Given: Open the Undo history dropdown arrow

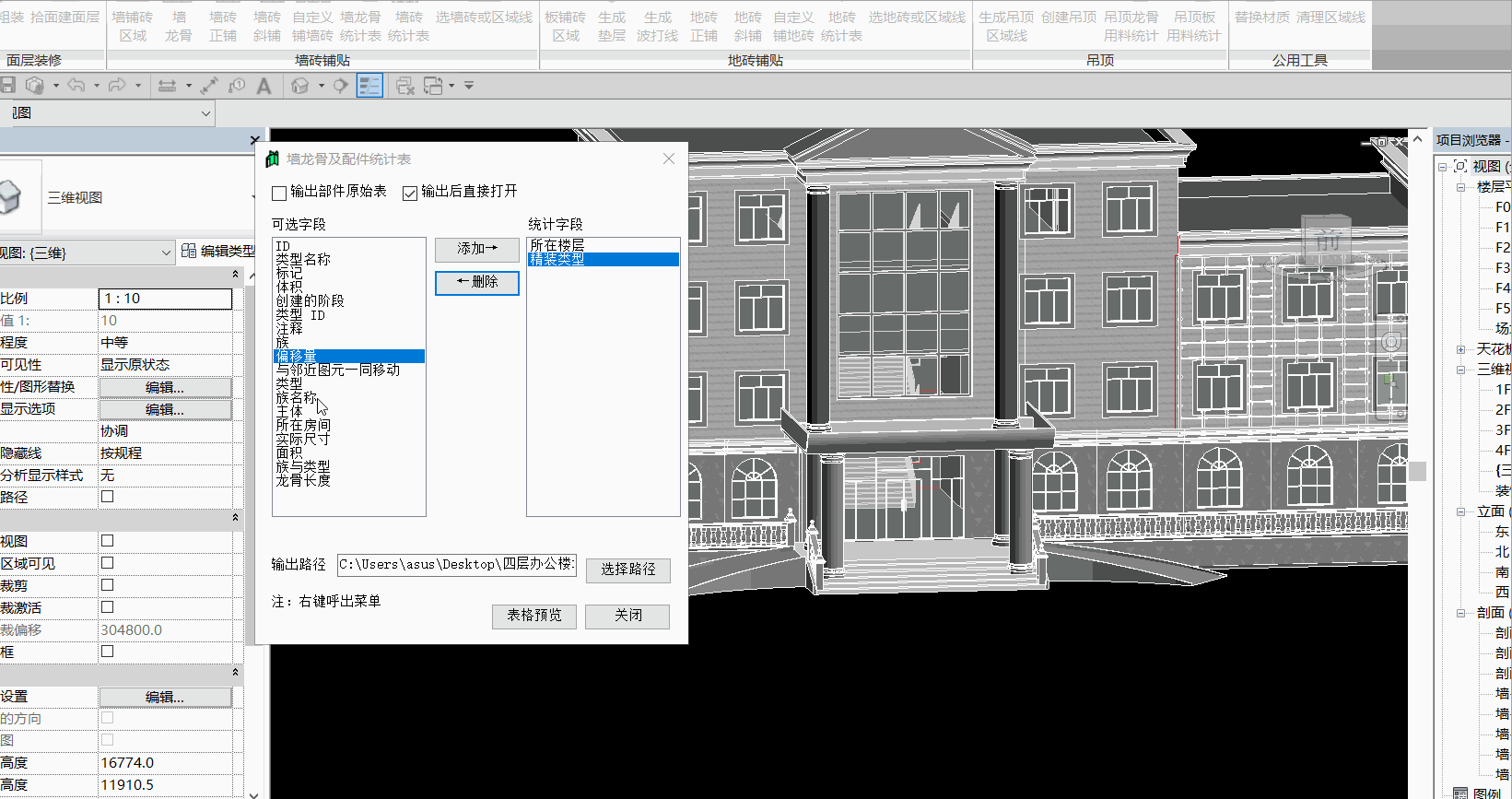Looking at the screenshot, I should tap(97, 86).
